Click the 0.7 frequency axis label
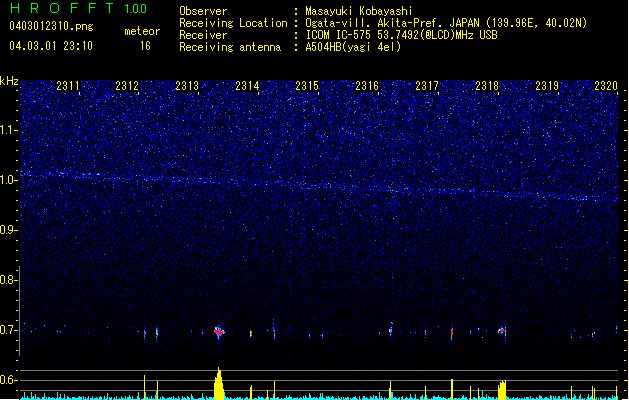 pos(8,330)
